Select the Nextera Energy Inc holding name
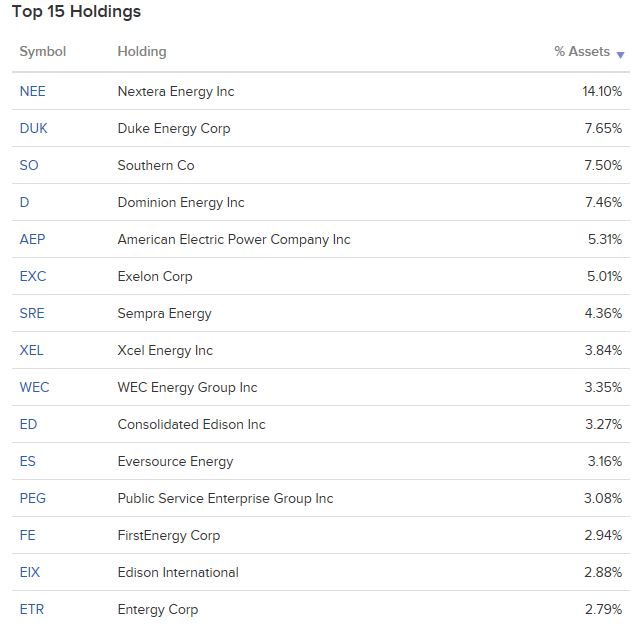The height and width of the screenshot is (627, 638). 175,91
